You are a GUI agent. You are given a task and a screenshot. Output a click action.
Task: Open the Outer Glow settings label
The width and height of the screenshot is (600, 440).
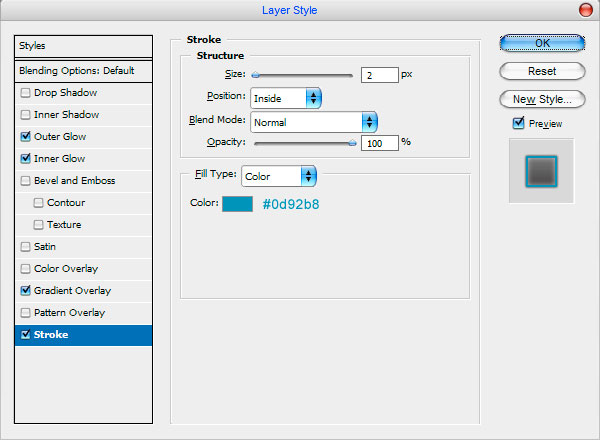click(x=60, y=137)
